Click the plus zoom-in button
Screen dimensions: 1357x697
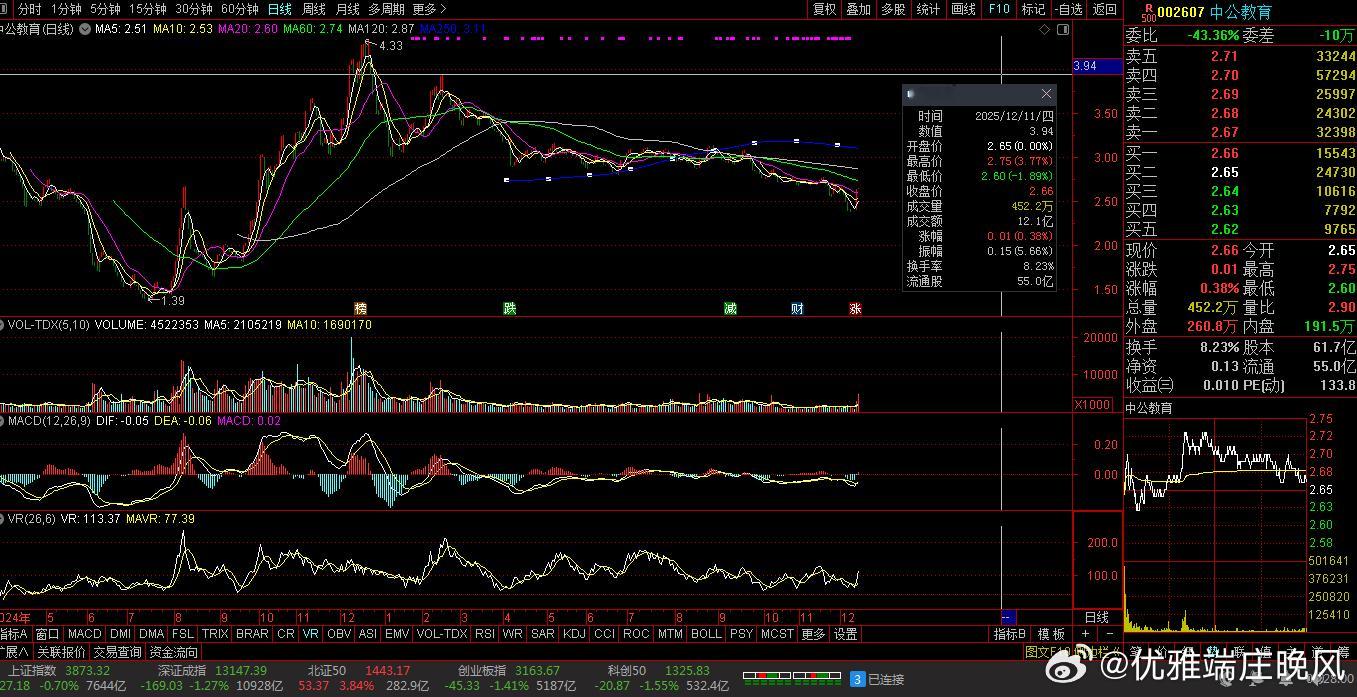(1085, 634)
